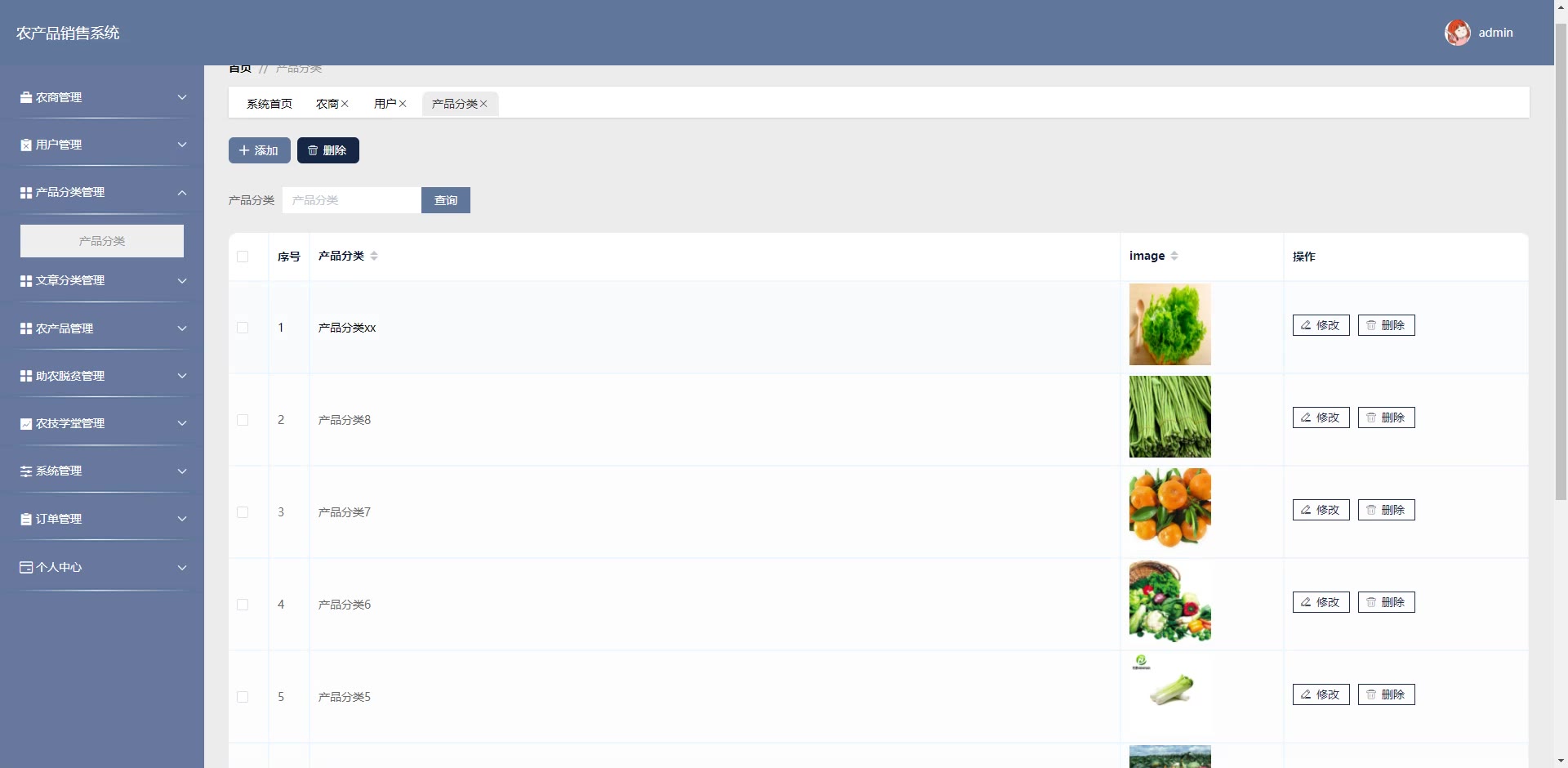Viewport: 1568px width, 768px height.
Task: Click 修改 for 产品分类6
Action: (1321, 602)
